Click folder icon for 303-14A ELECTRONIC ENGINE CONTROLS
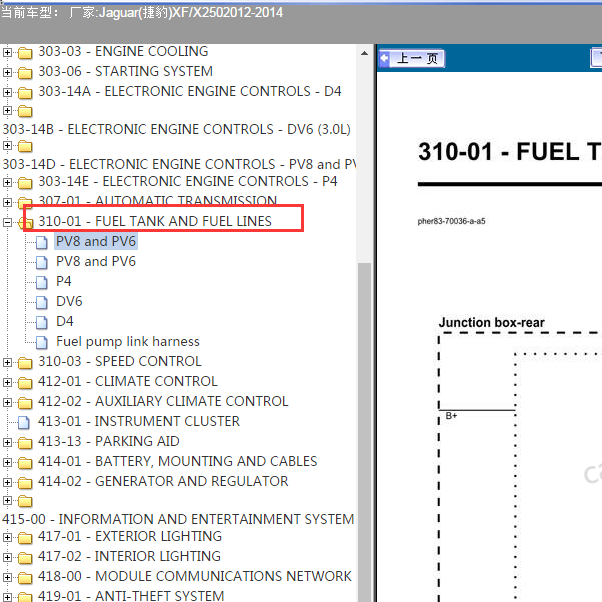Screen dimensions: 602x602 (x=25, y=93)
